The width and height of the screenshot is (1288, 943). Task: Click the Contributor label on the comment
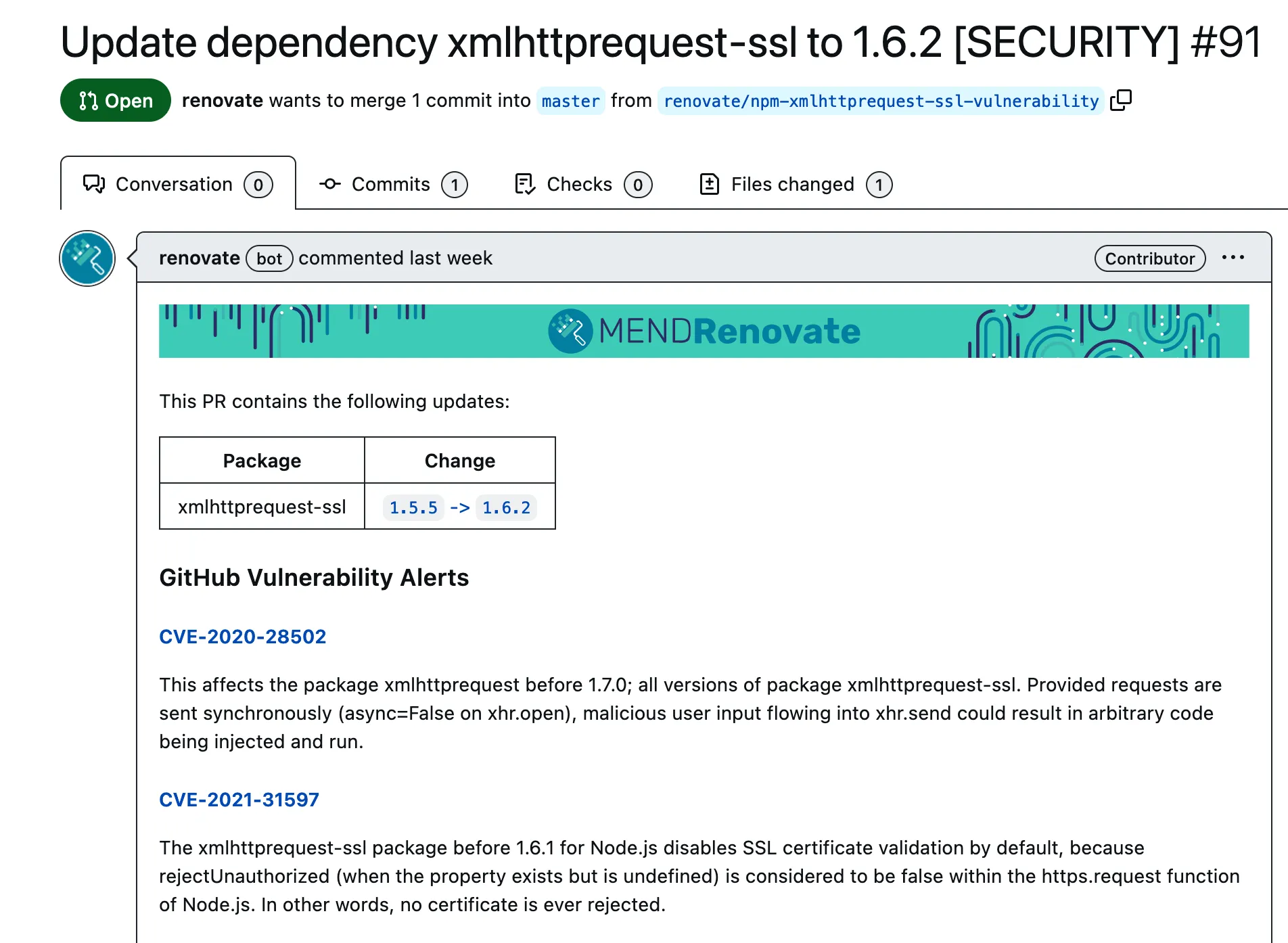point(1149,258)
